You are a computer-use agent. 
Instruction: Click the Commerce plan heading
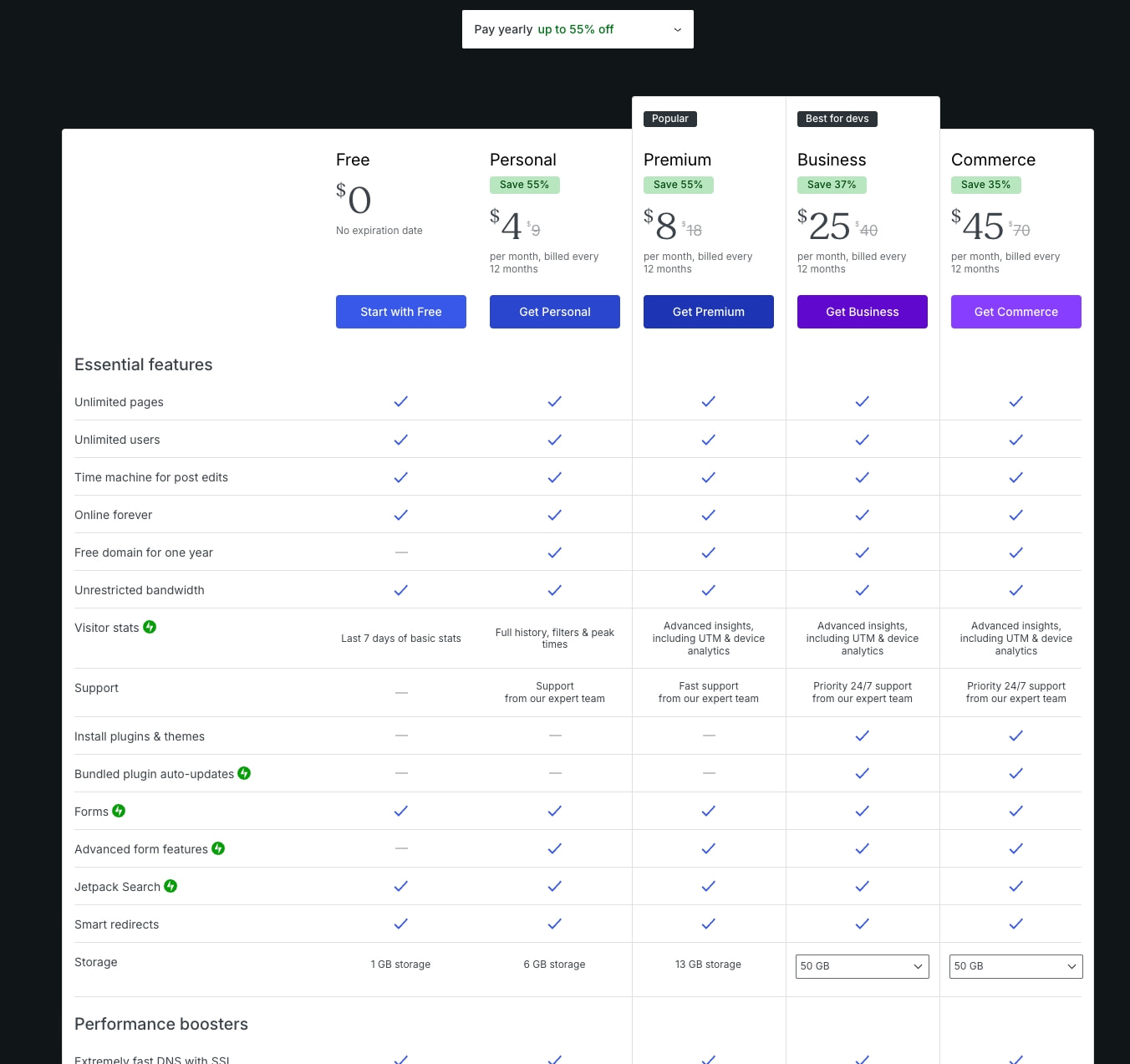[x=994, y=160]
